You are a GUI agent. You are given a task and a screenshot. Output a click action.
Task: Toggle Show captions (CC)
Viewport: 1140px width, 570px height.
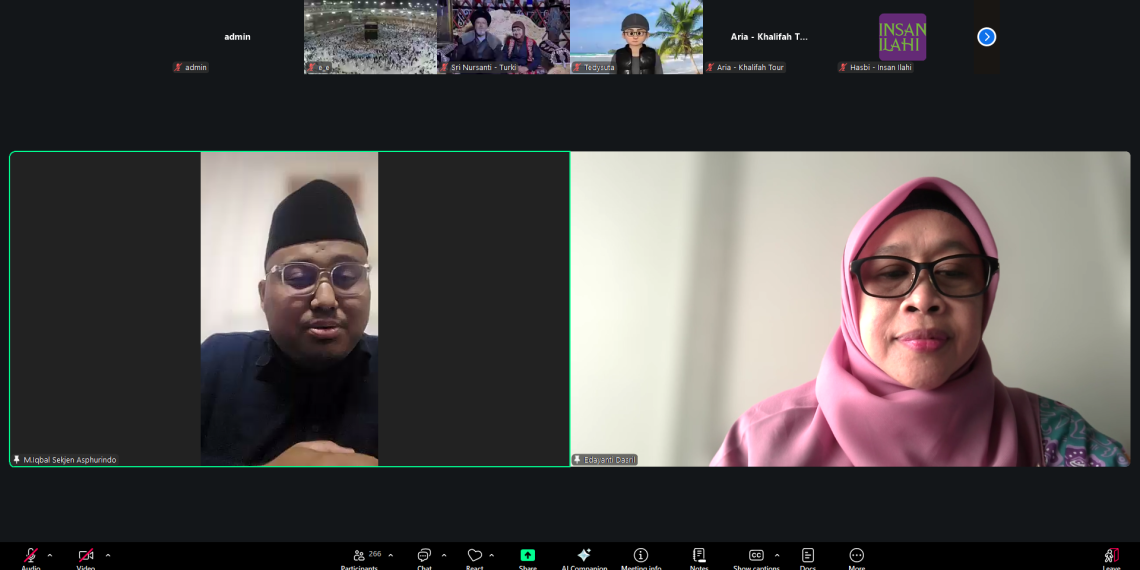tap(756, 556)
